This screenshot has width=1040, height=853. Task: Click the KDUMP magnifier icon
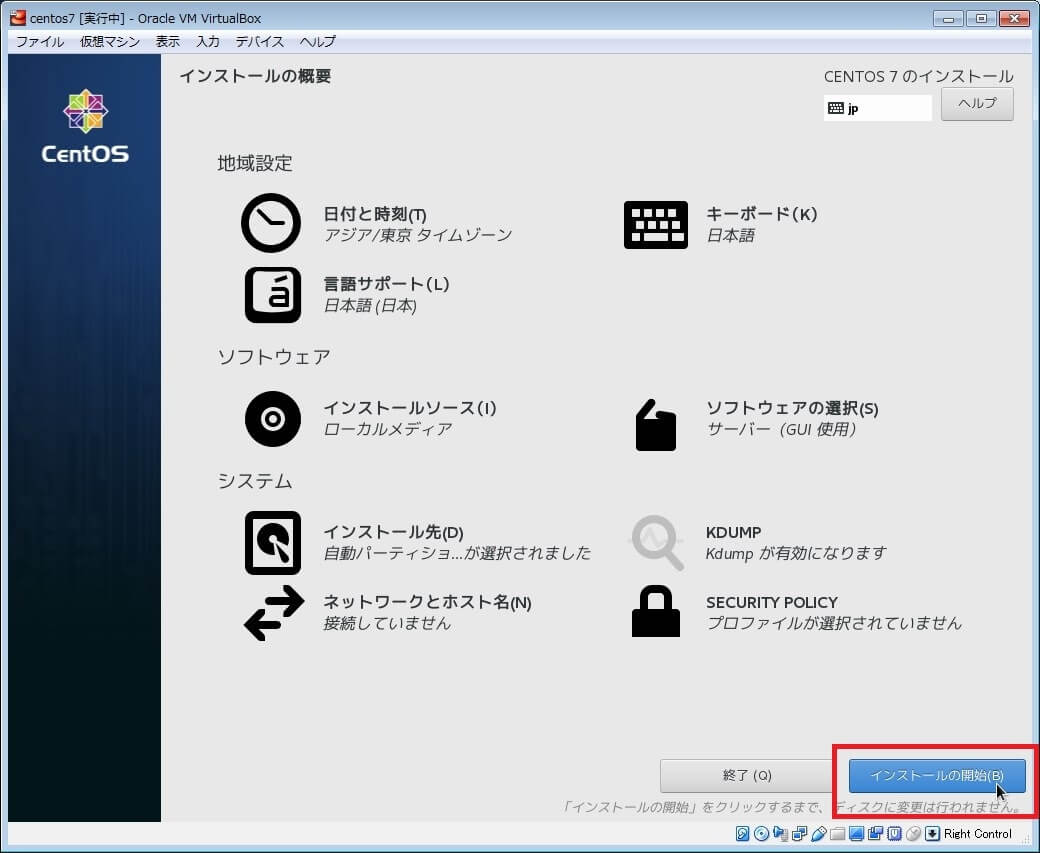pos(656,543)
